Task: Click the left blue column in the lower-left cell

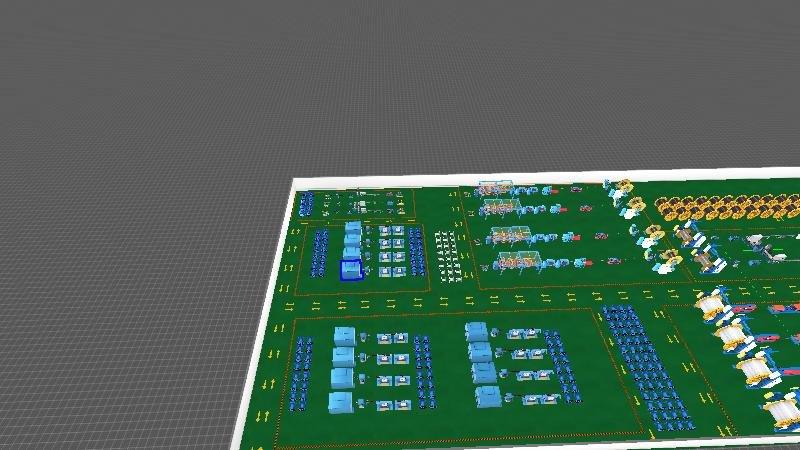Action: tap(301, 373)
